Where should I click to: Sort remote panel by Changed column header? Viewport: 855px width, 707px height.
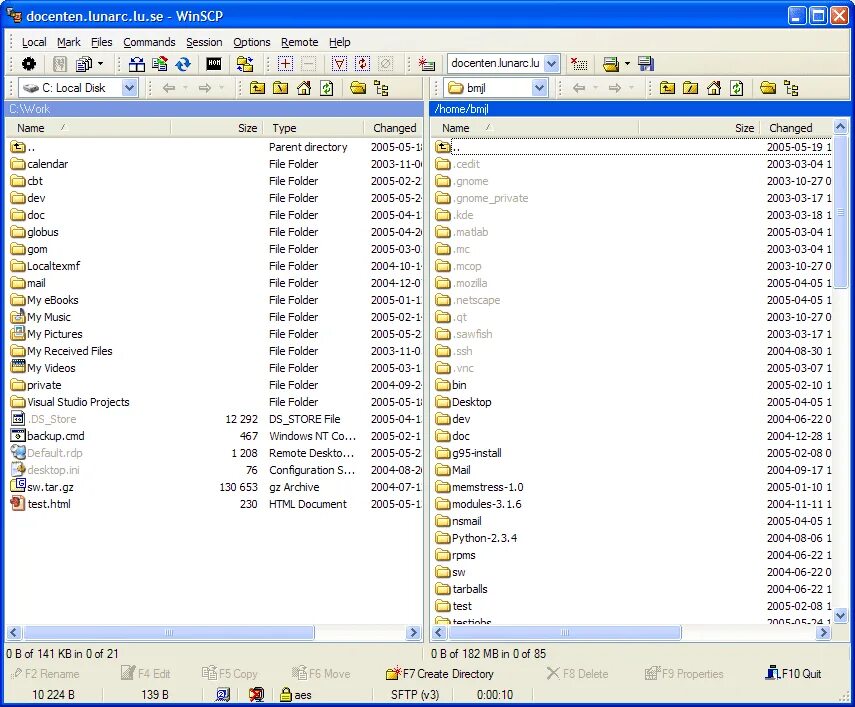coord(797,128)
